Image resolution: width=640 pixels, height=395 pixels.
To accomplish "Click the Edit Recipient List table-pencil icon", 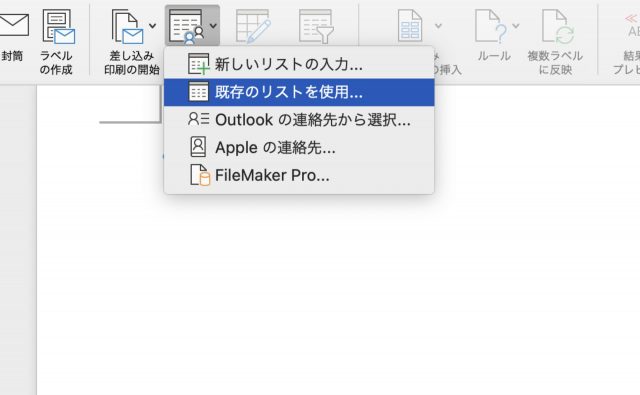I will click(x=253, y=27).
